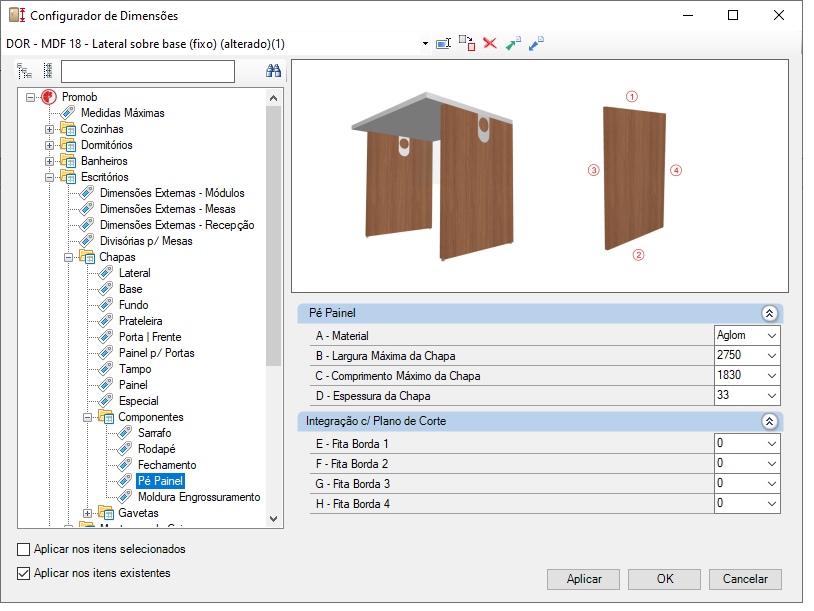
Task: Click the tag icon beside Tampo
Action: (106, 369)
